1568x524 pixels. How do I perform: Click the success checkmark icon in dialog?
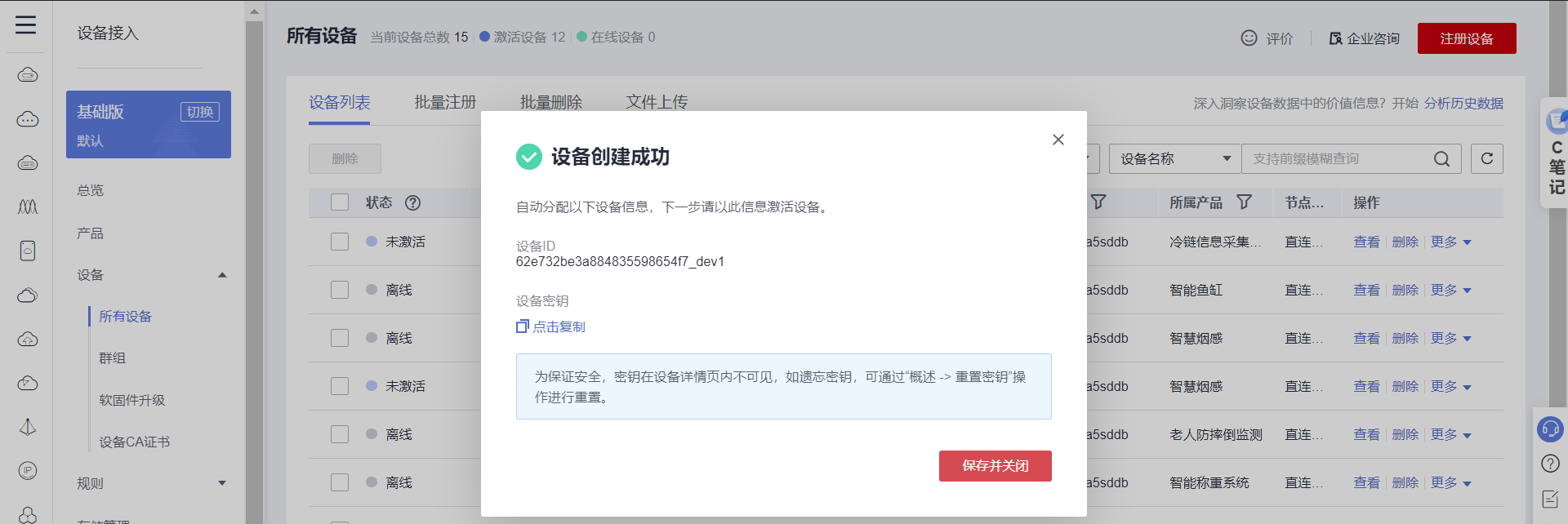(x=529, y=157)
